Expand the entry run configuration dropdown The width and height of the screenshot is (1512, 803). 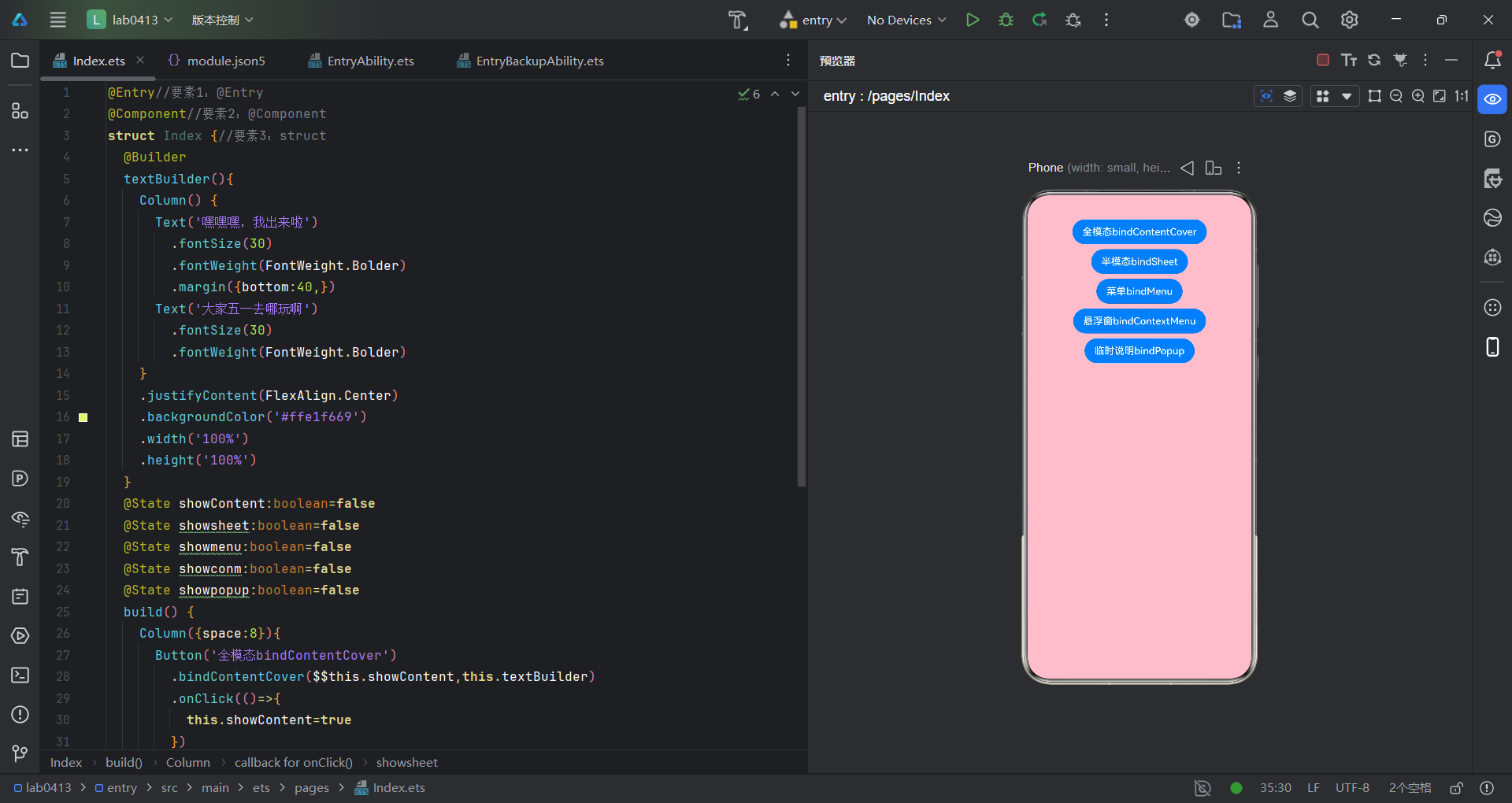(813, 20)
